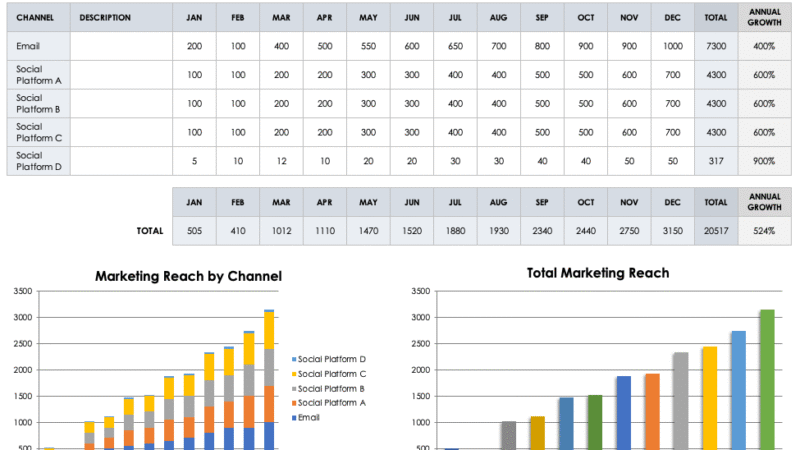Click the empty Social Platform A description cell
This screenshot has width=800, height=450.
coord(121,75)
